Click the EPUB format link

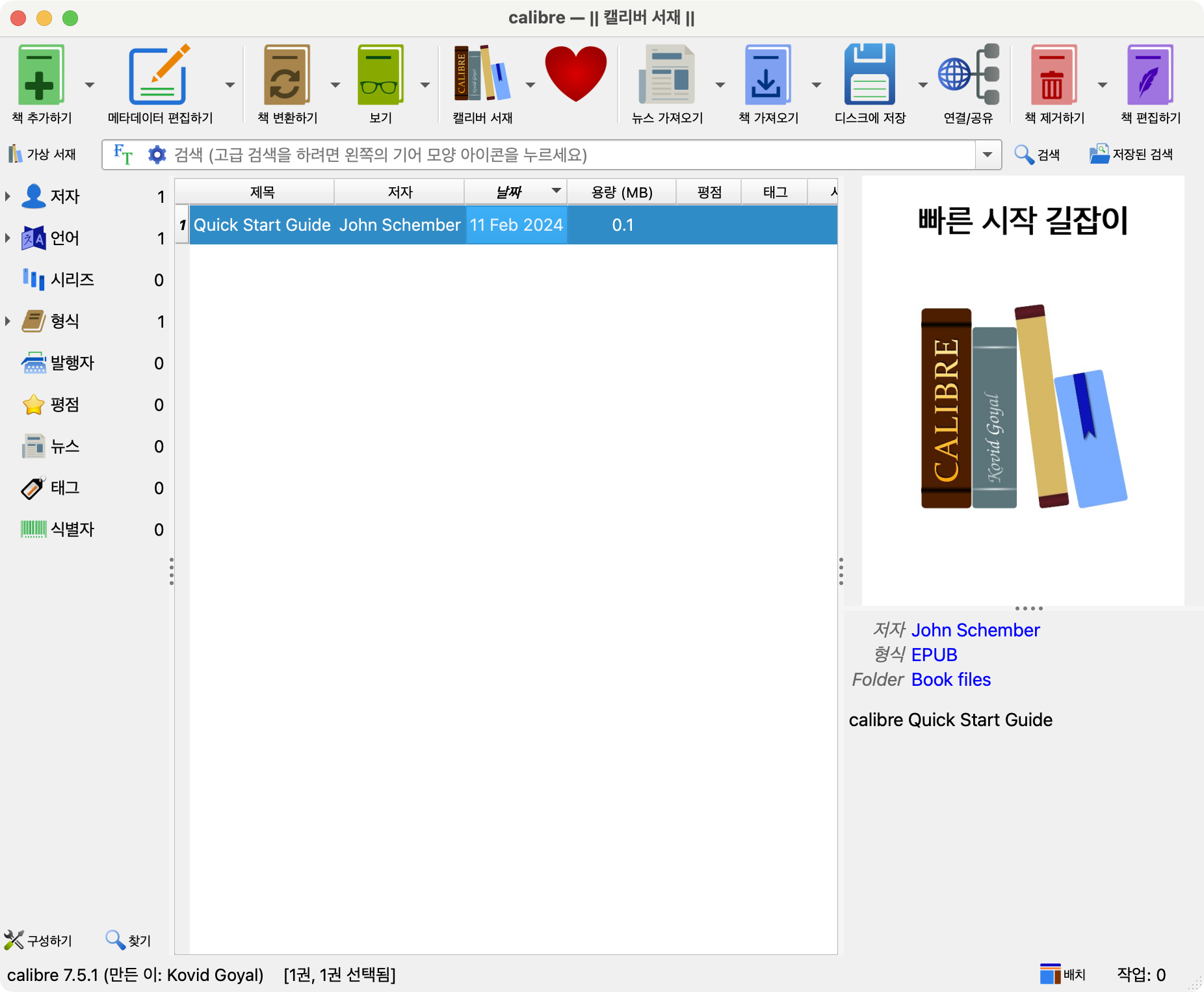coord(934,655)
